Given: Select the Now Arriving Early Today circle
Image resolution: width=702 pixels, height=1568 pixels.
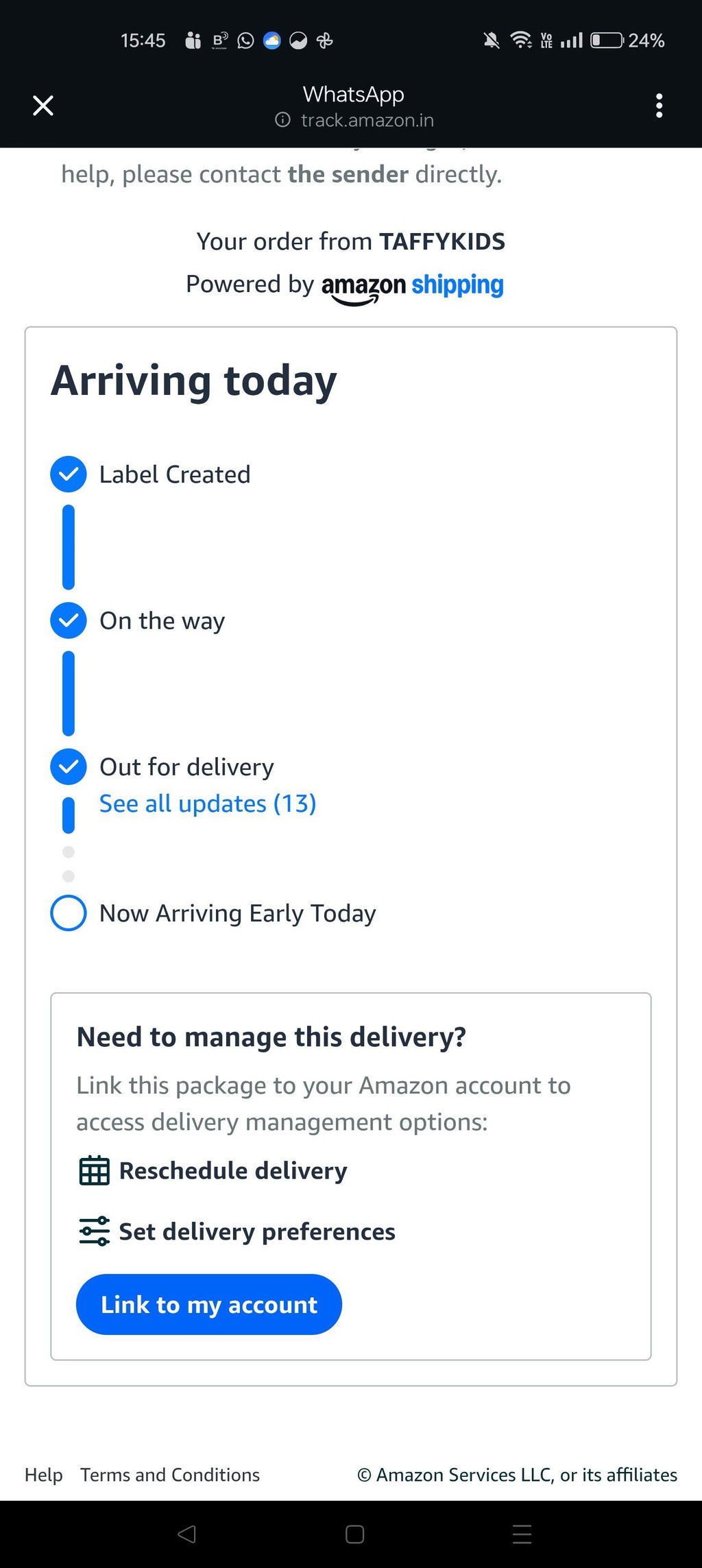Looking at the screenshot, I should click(x=69, y=913).
